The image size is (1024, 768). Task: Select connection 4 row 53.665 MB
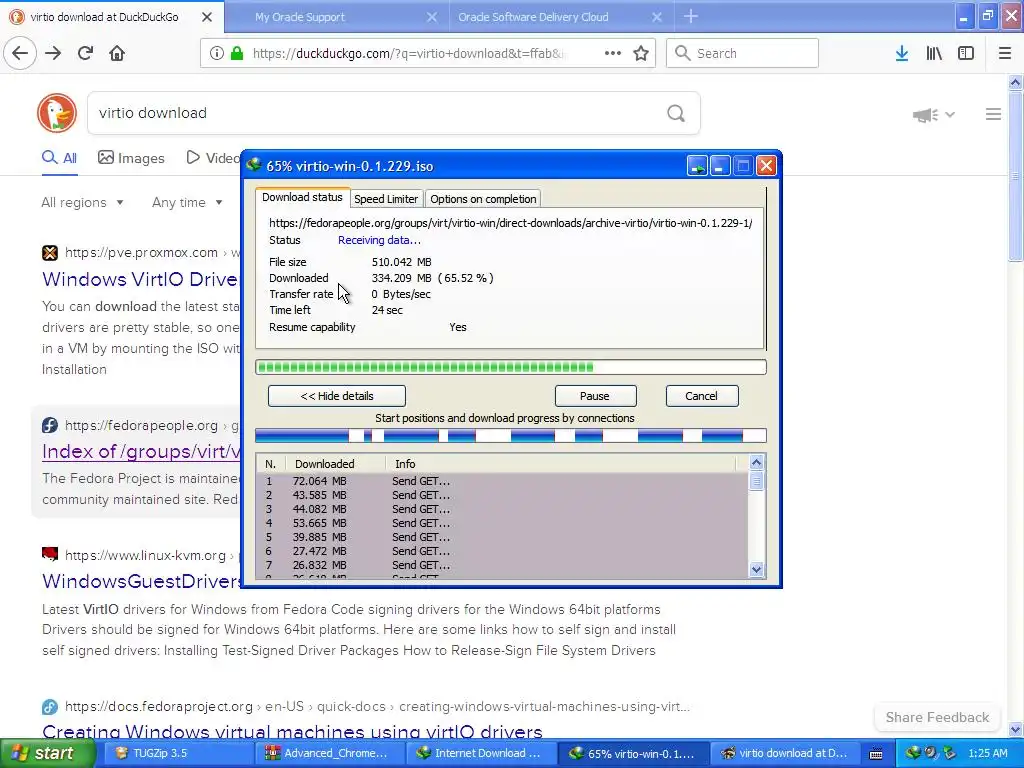point(502,523)
